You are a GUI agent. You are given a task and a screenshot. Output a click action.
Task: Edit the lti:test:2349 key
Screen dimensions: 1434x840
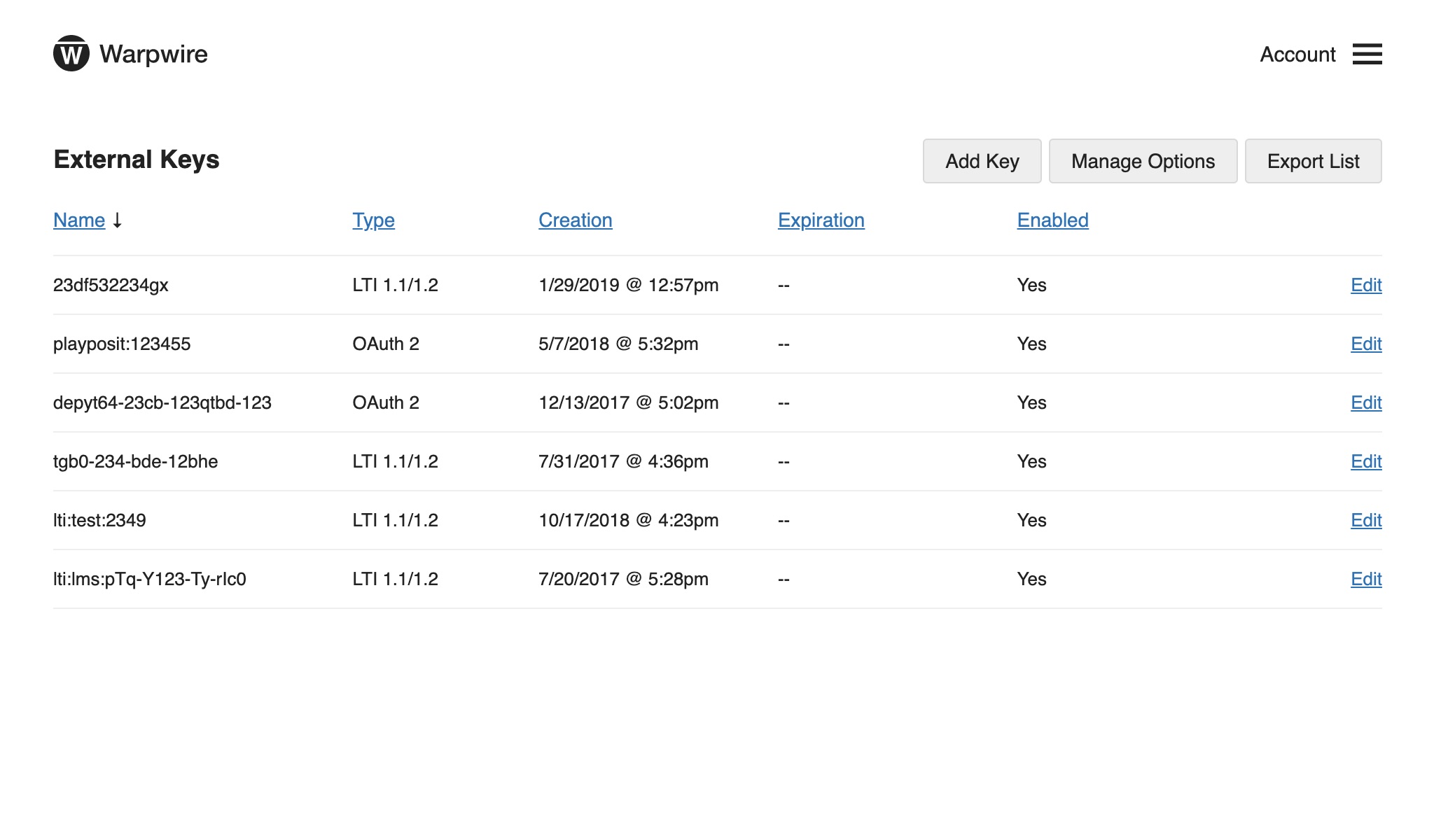pyautogui.click(x=1365, y=520)
